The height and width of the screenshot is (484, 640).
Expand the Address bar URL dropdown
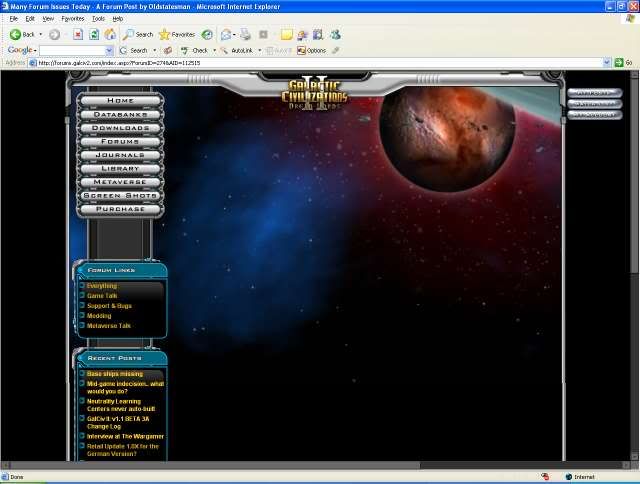click(607, 62)
